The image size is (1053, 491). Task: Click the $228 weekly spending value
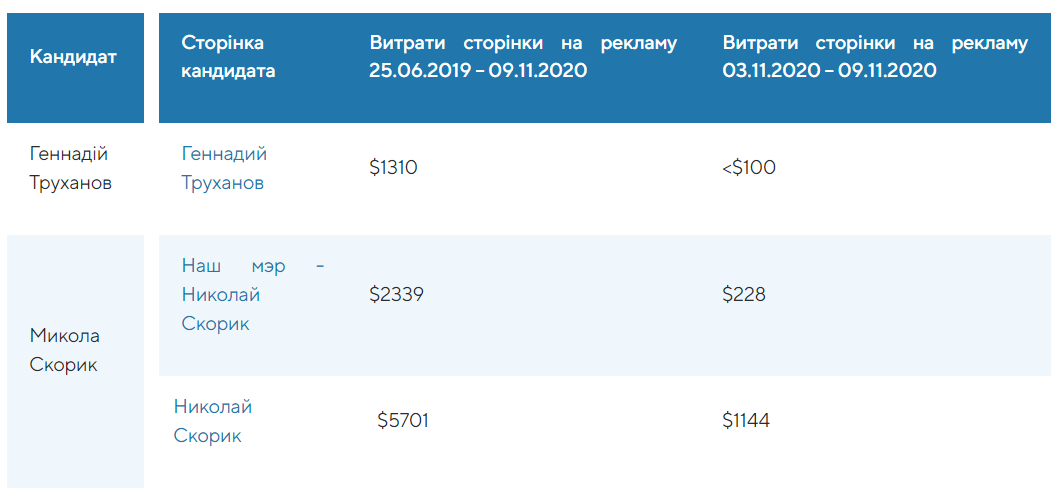pyautogui.click(x=744, y=295)
